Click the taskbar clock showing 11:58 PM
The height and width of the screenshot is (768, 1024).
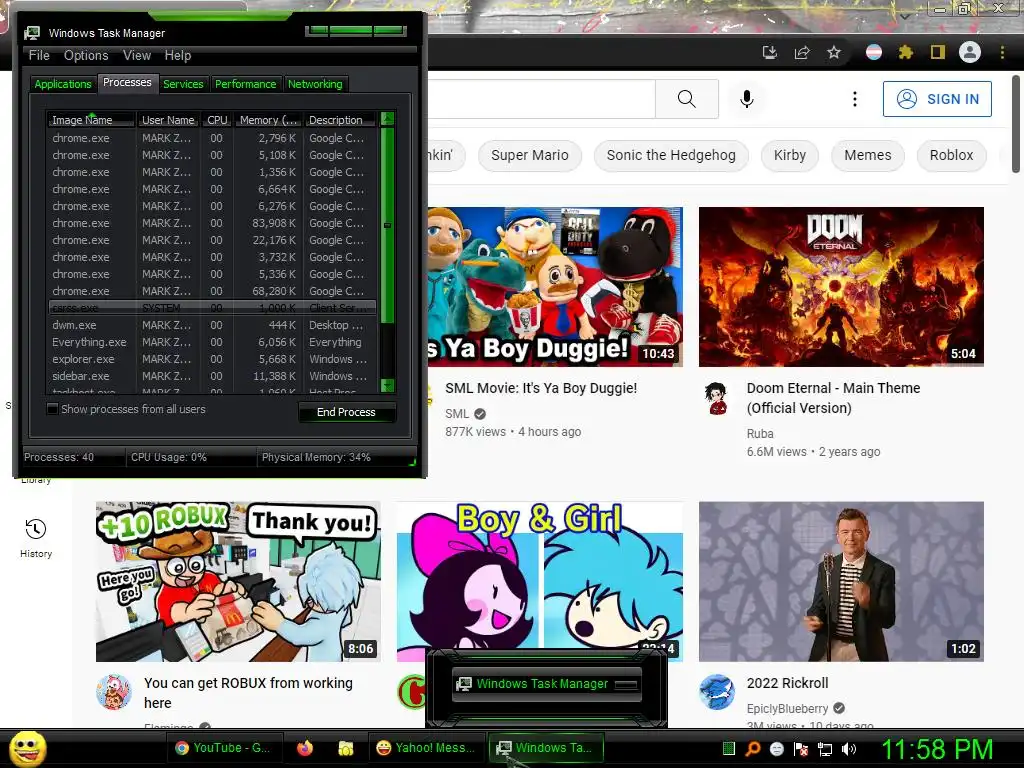pyautogui.click(x=938, y=749)
